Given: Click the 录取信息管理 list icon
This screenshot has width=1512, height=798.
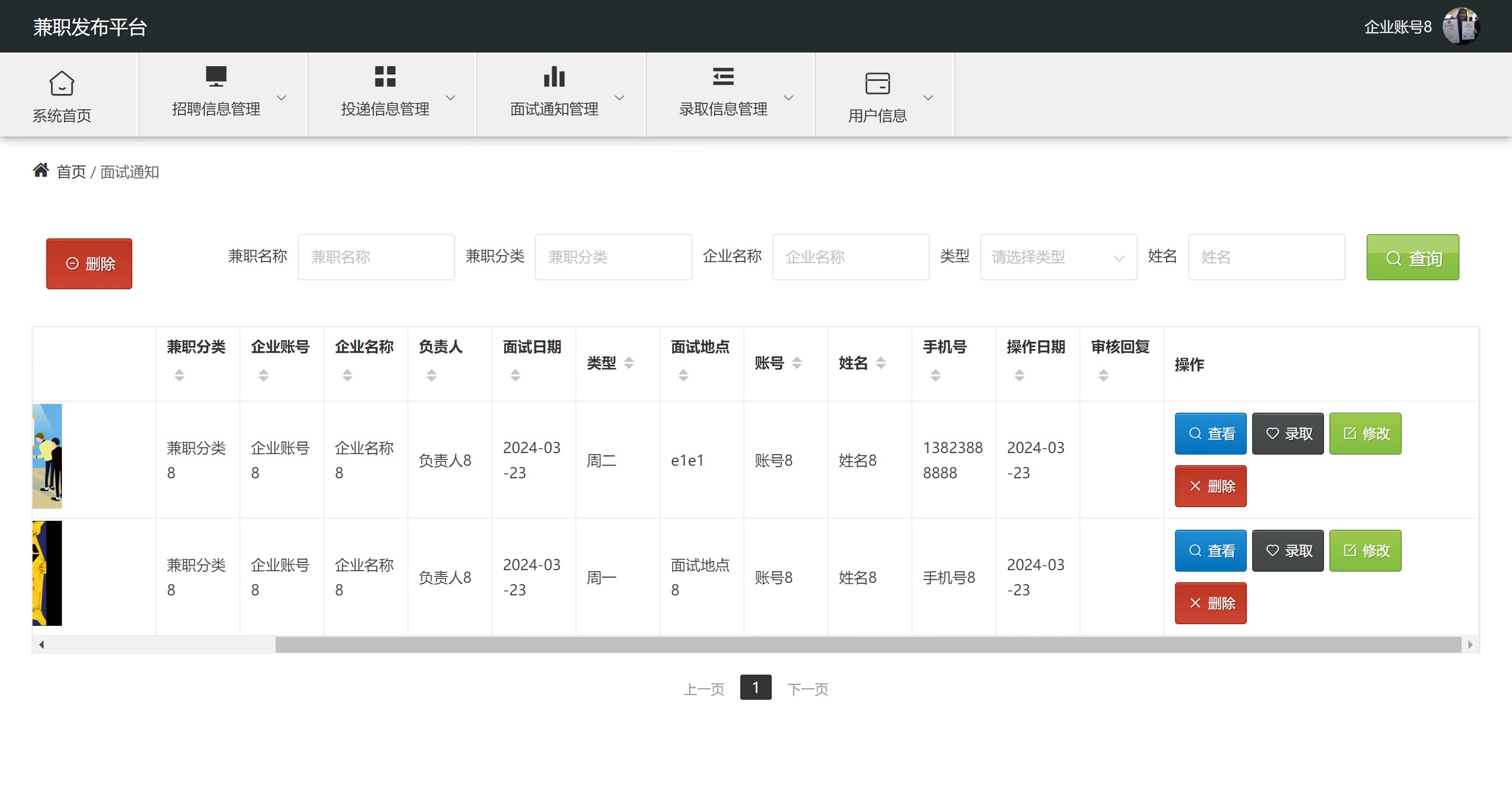Looking at the screenshot, I should (x=723, y=76).
